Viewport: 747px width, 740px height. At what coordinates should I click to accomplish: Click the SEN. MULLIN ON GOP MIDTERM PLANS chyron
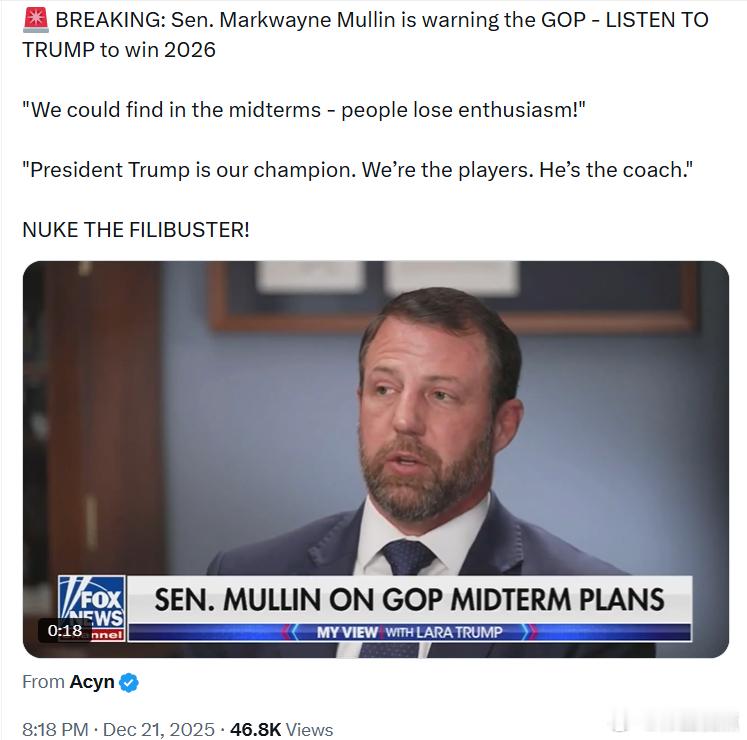(409, 599)
